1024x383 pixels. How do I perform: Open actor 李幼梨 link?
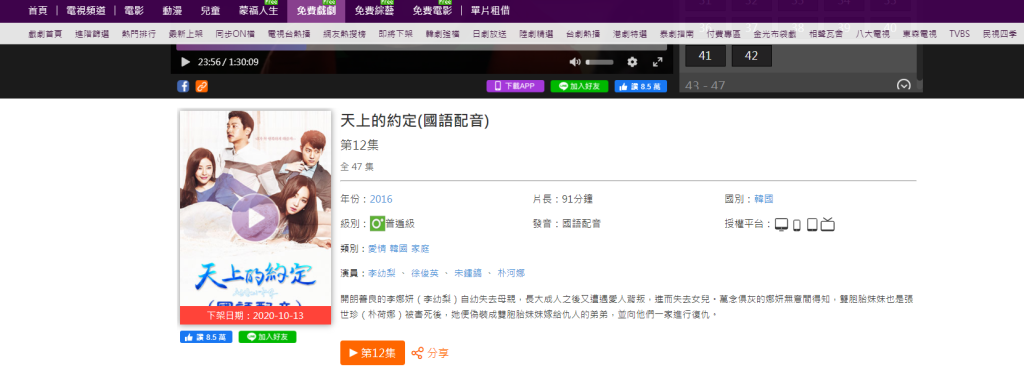tap(381, 273)
